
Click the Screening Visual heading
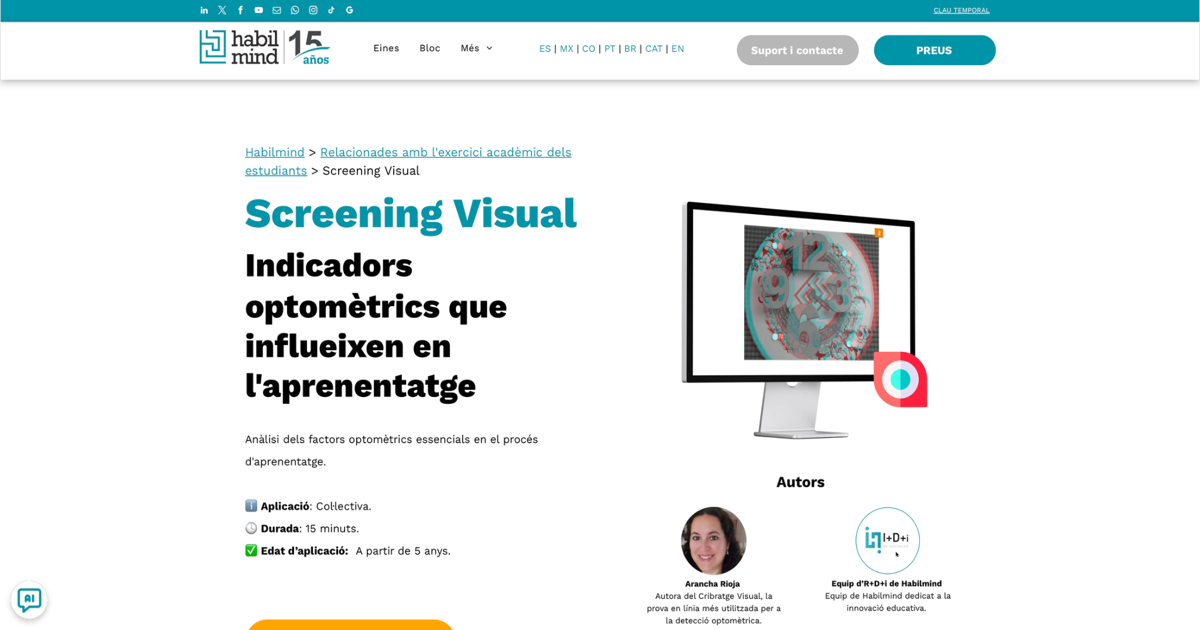(x=411, y=213)
